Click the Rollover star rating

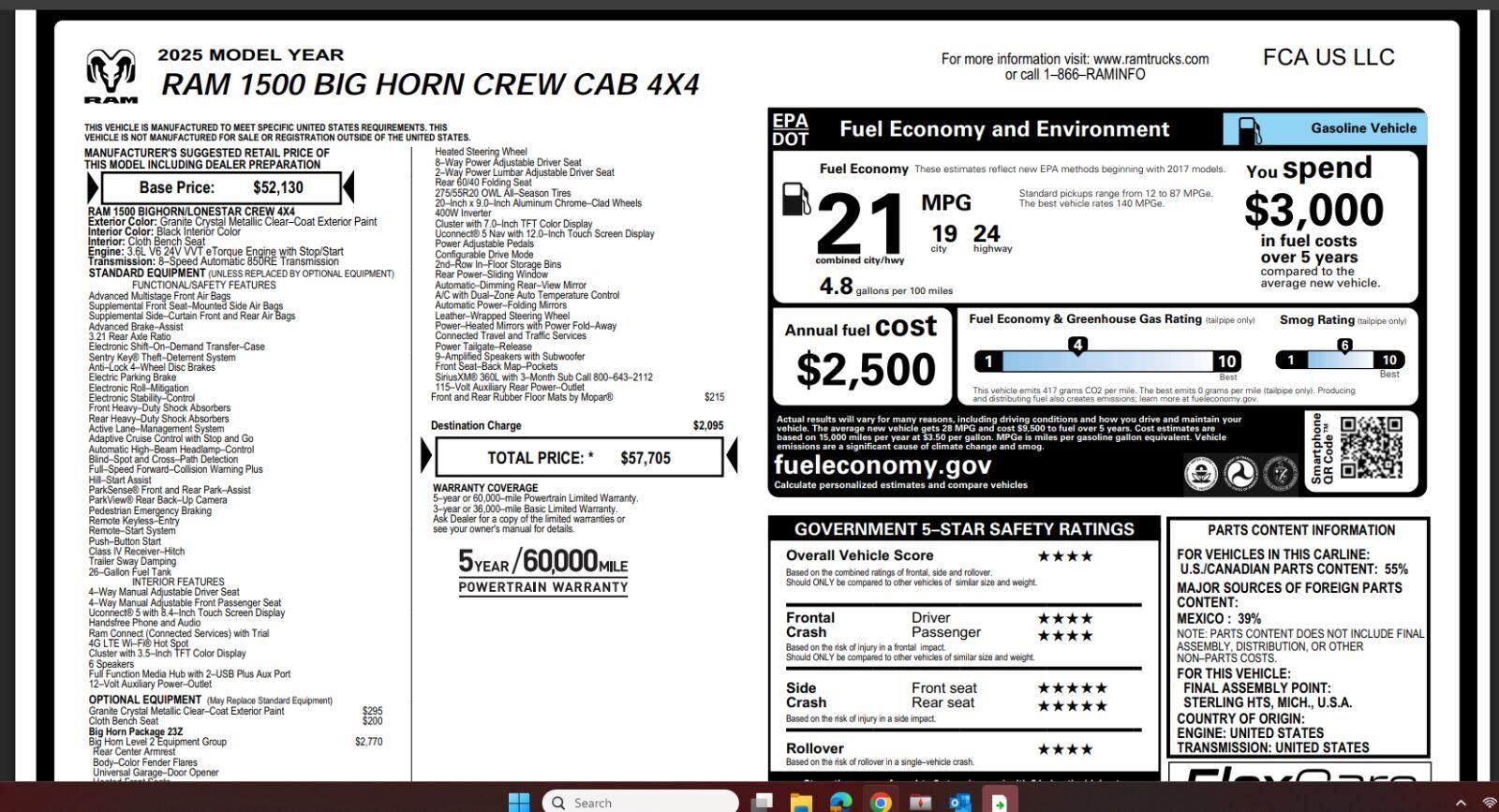pyautogui.click(x=1065, y=749)
